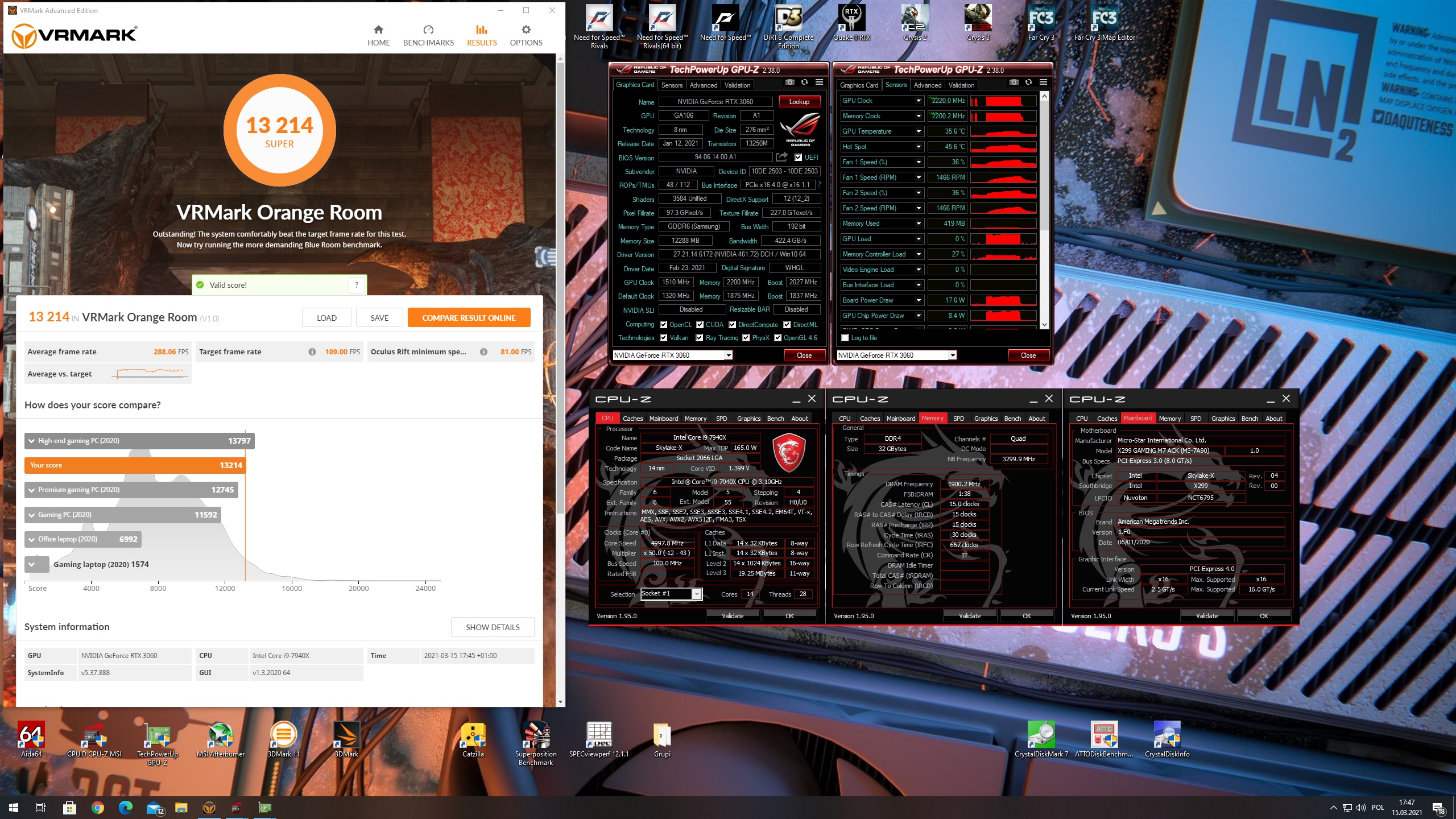Click SHOW DETAILS system information button
This screenshot has height=819, width=1456.
pyautogui.click(x=493, y=627)
